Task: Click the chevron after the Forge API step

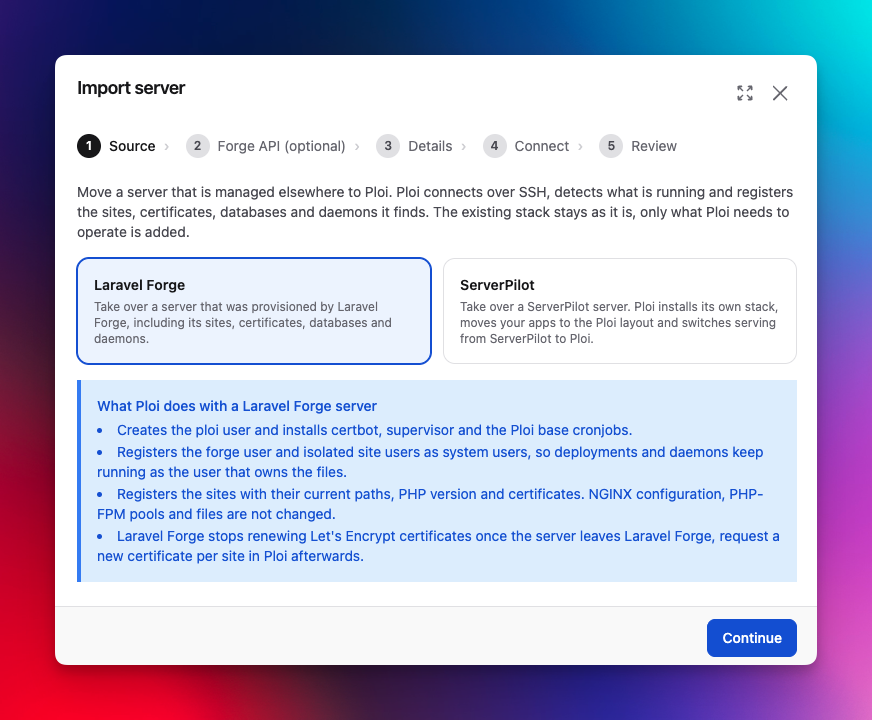Action: tap(357, 147)
